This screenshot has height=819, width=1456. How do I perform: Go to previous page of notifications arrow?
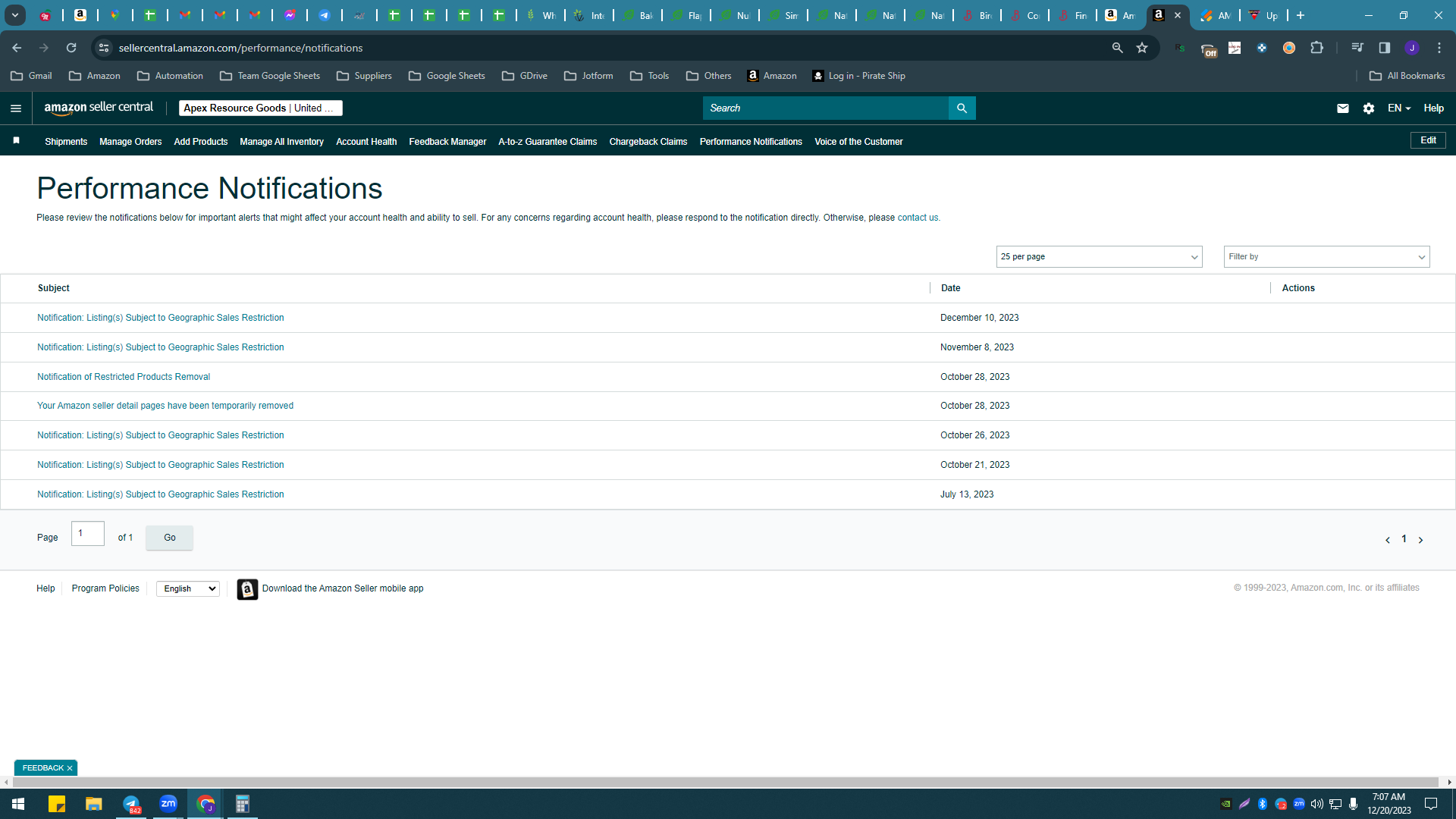1388,540
